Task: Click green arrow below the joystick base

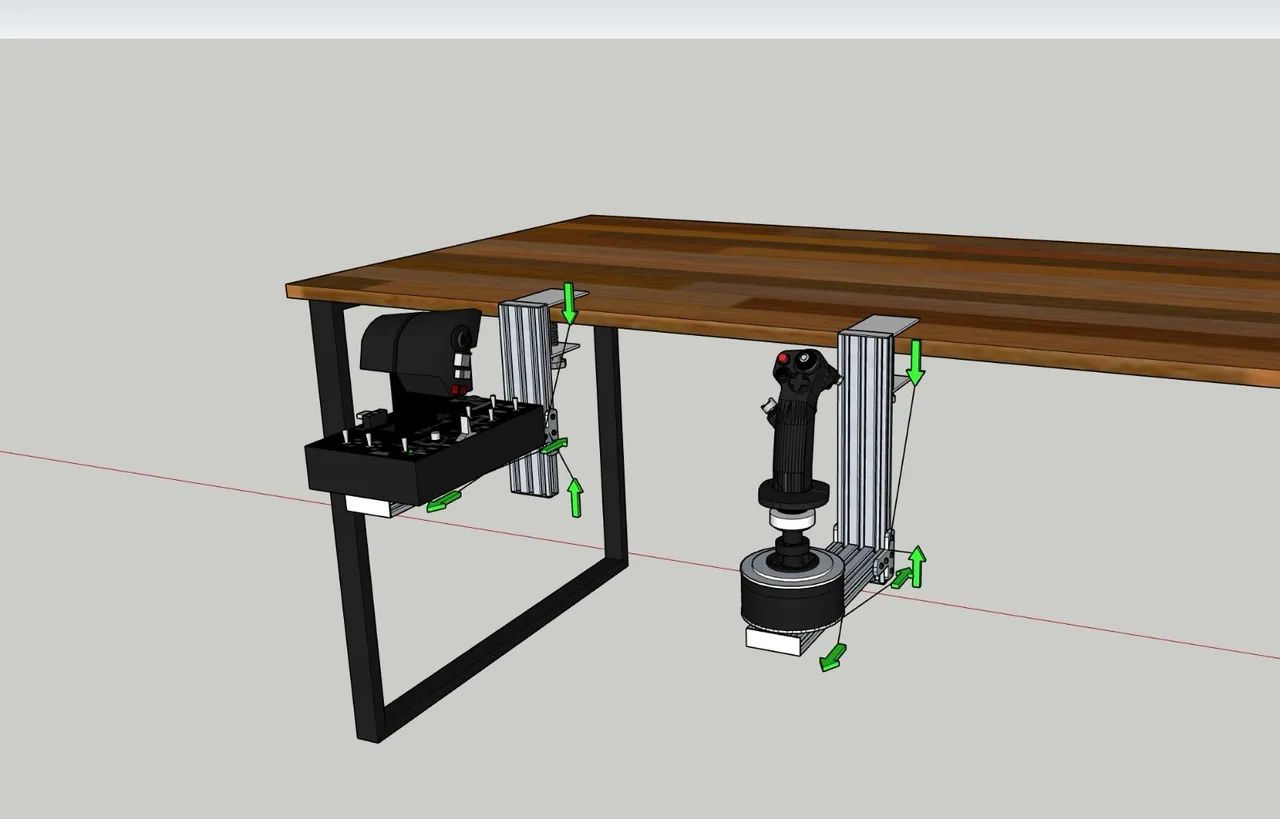Action: [831, 657]
